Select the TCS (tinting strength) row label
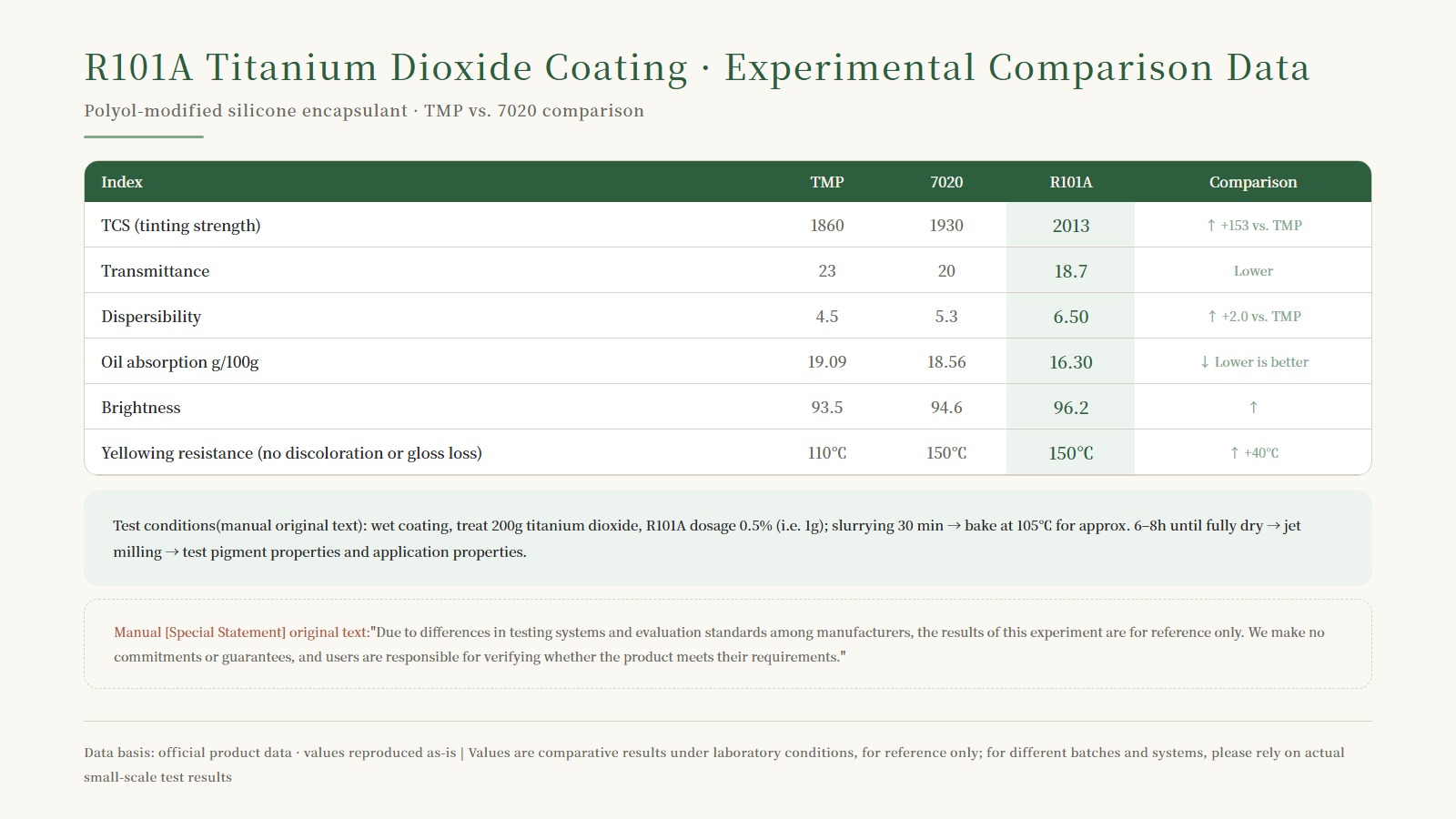The height and width of the screenshot is (819, 1456). click(x=181, y=226)
